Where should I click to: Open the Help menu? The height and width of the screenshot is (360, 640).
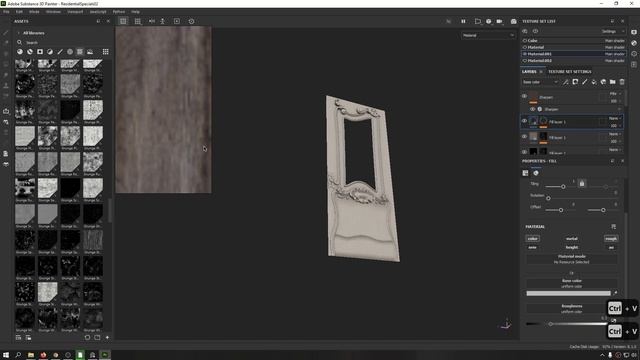click(136, 12)
